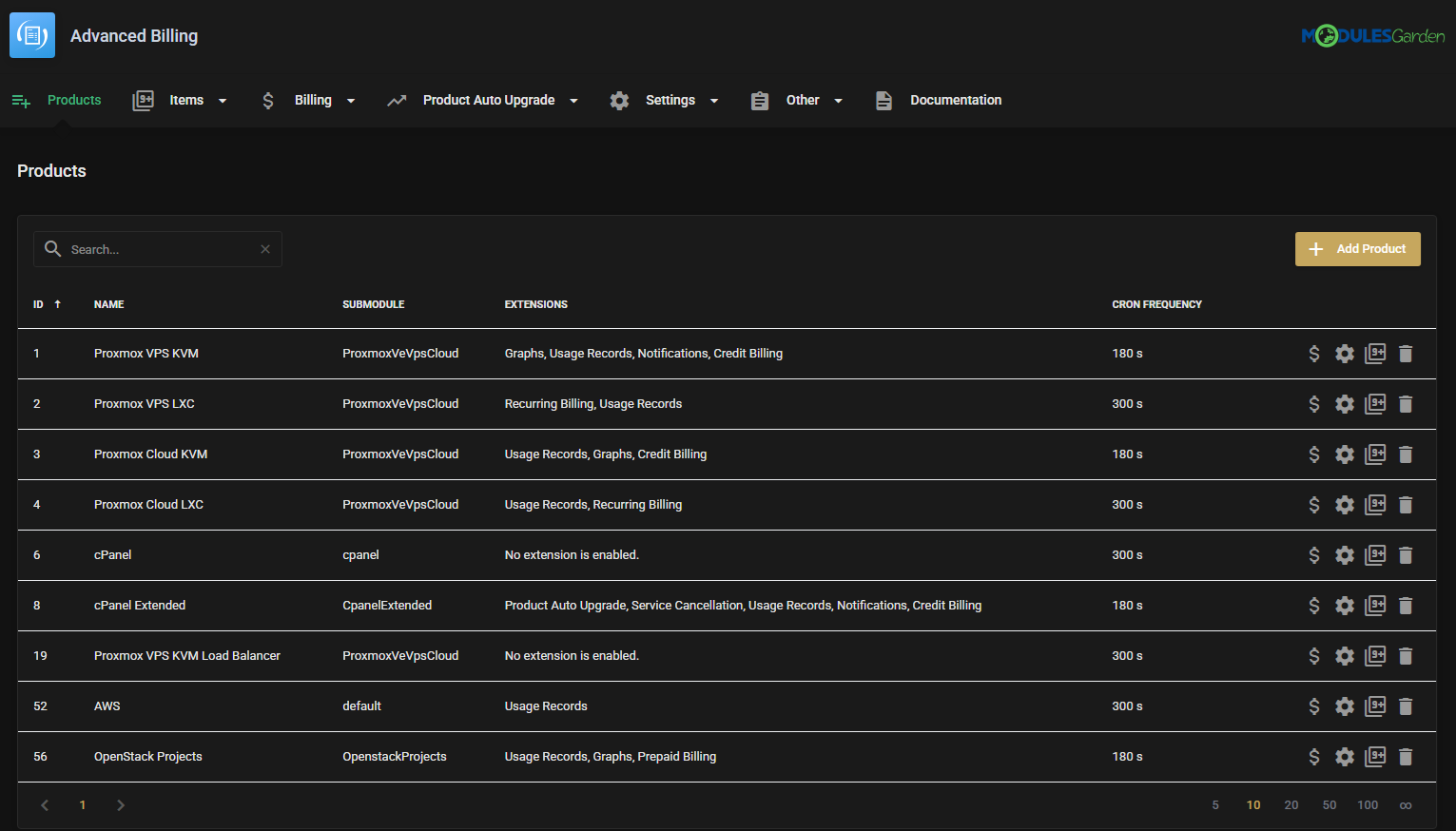1456x831 pixels.
Task: Show 10 entries per page
Action: [1253, 805]
